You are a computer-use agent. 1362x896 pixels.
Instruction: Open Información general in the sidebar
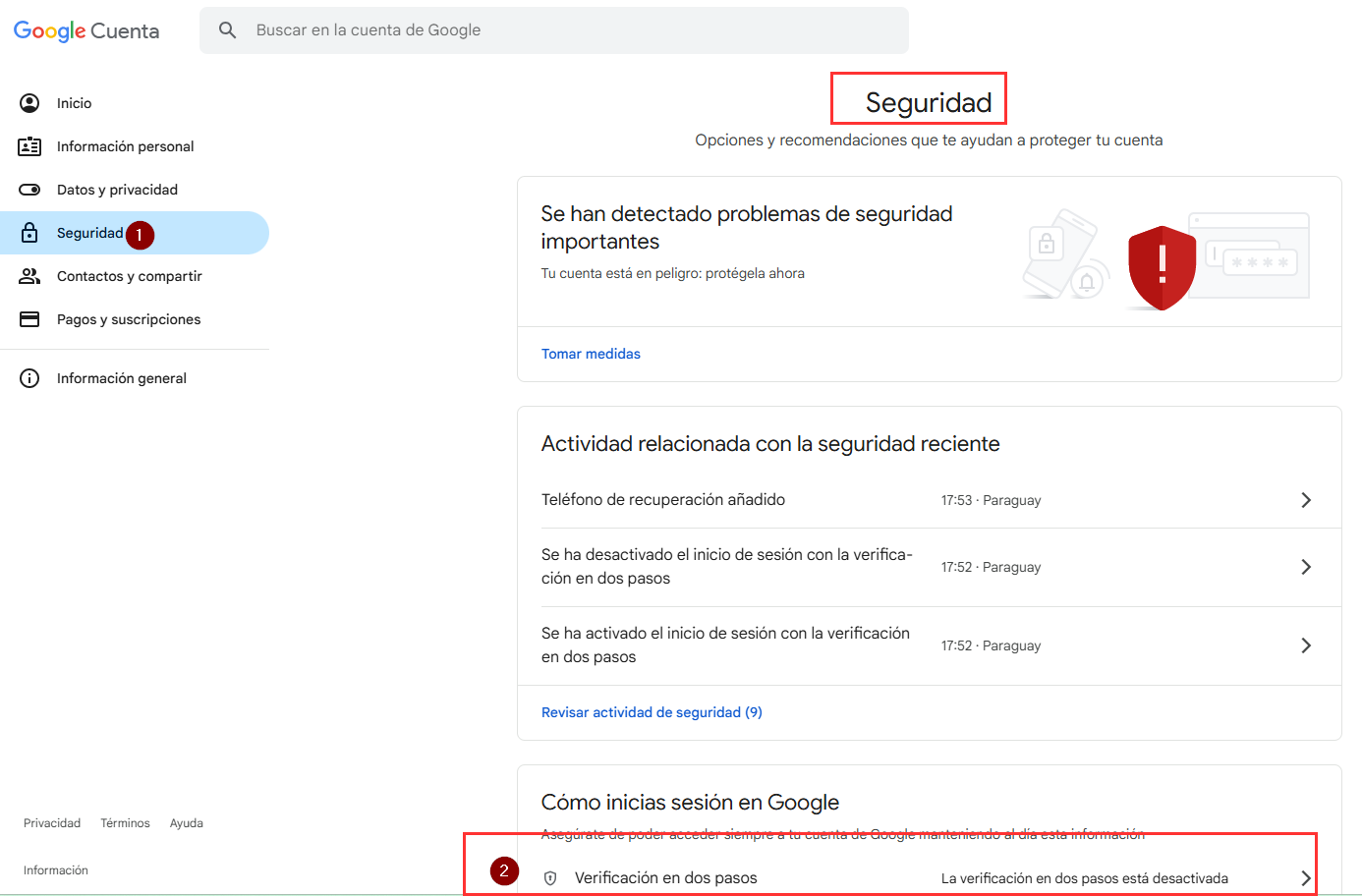point(135,378)
